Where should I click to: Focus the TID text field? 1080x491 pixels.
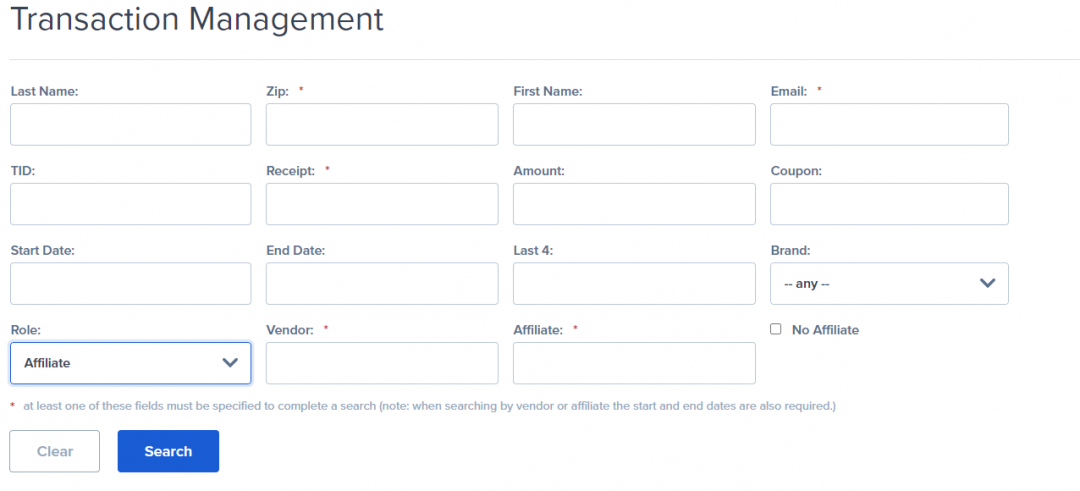(x=130, y=204)
